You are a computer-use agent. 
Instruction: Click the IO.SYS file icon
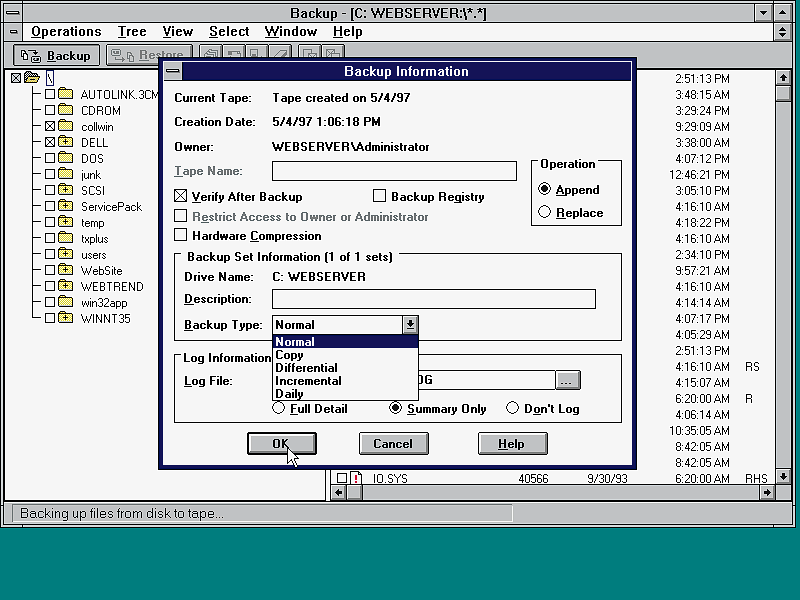pyautogui.click(x=356, y=479)
